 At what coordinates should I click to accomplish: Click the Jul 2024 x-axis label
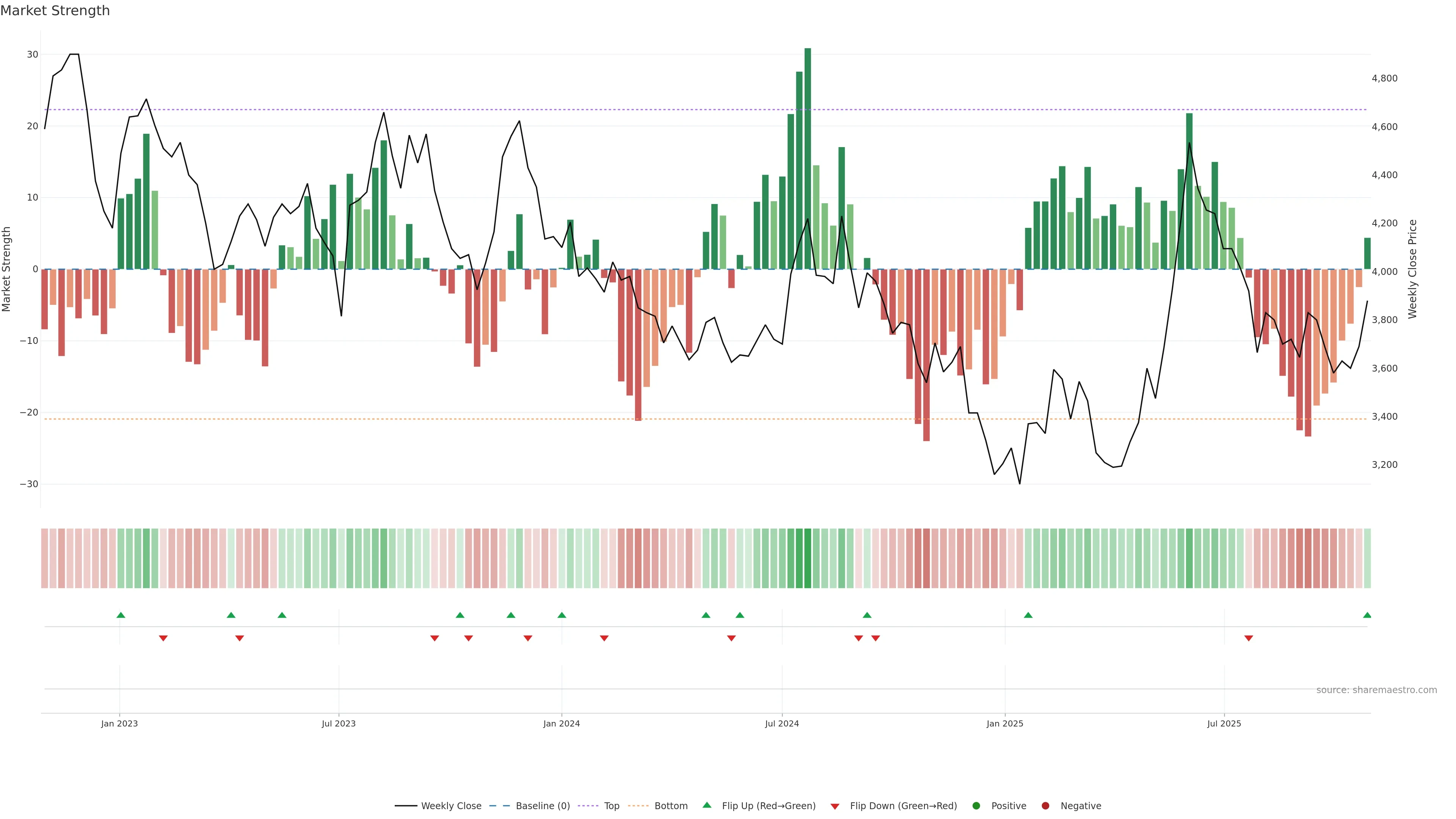click(782, 723)
